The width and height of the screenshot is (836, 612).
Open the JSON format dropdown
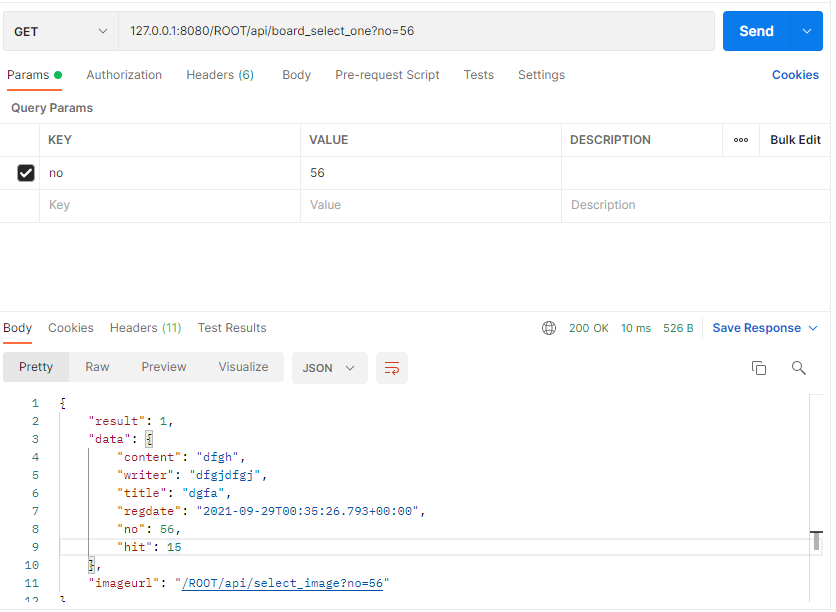coord(329,368)
